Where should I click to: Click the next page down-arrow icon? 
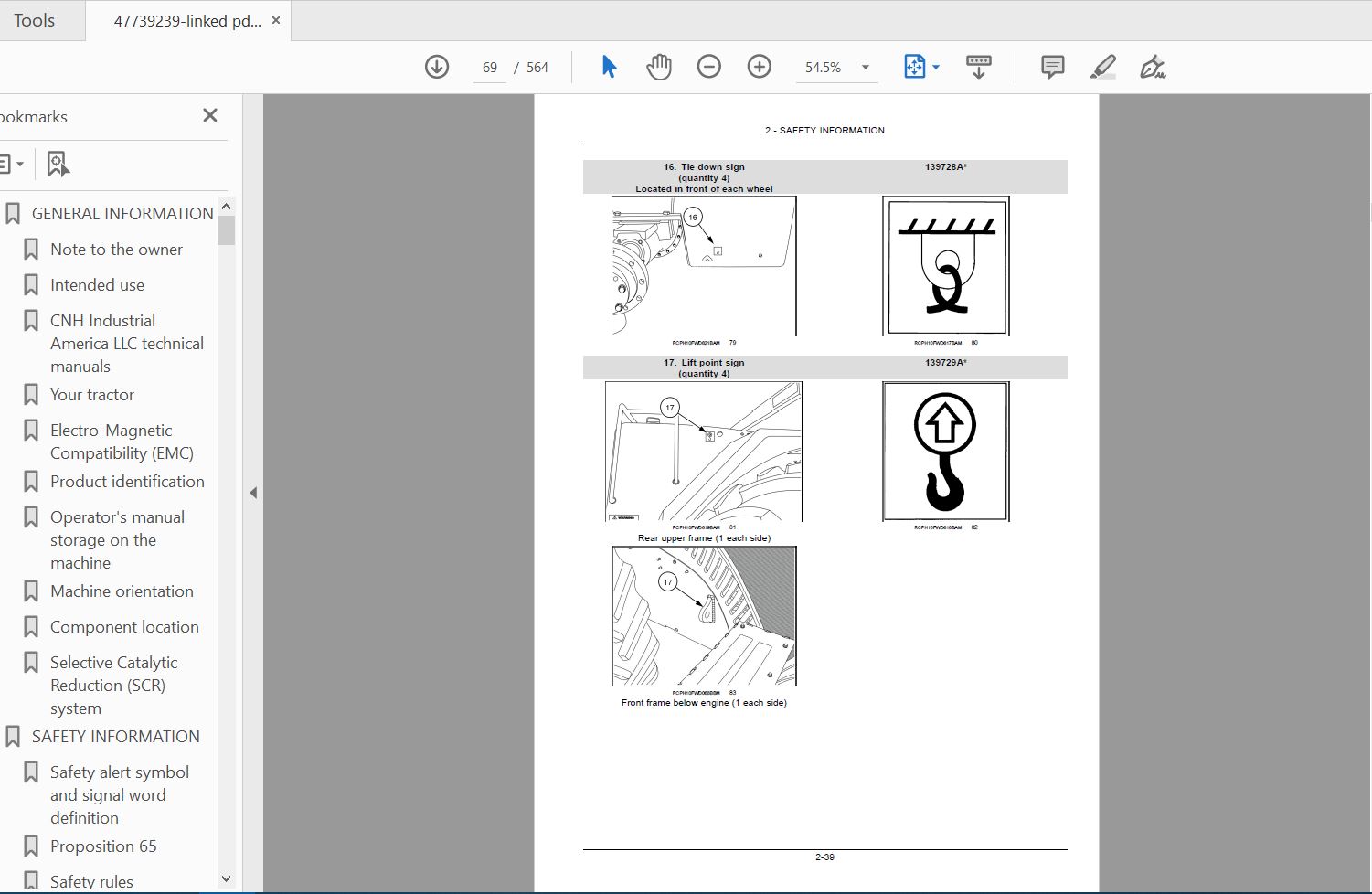437,67
